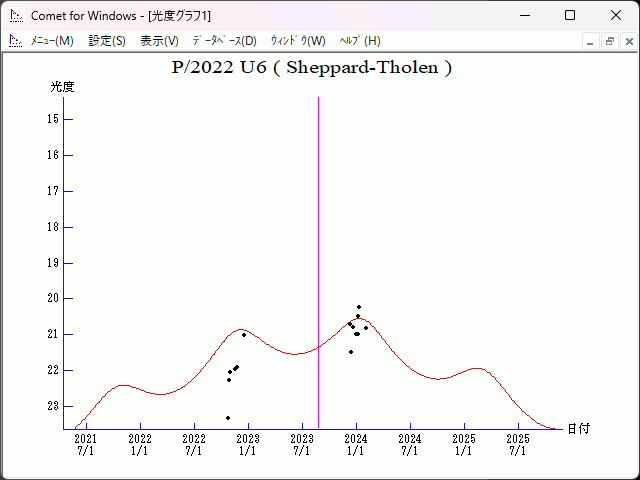Close the inner 光度グラフ1 child window

627,41
